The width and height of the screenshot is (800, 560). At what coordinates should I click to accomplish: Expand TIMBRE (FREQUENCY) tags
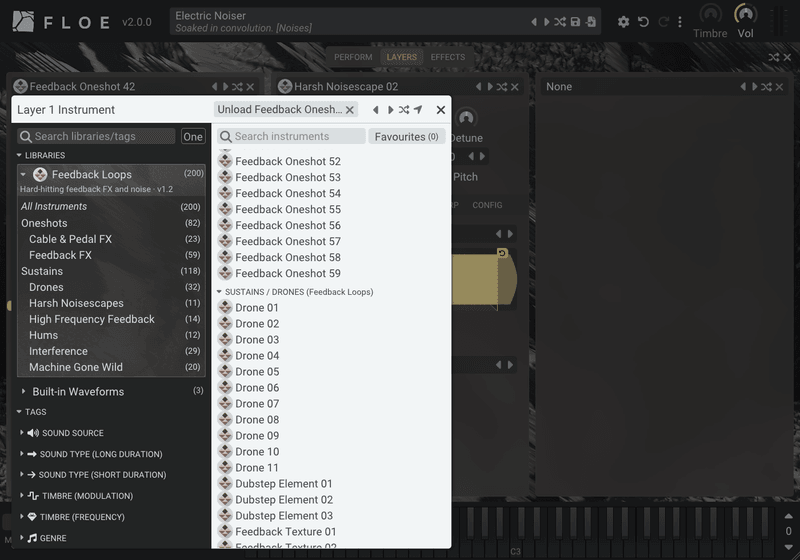coord(72,517)
